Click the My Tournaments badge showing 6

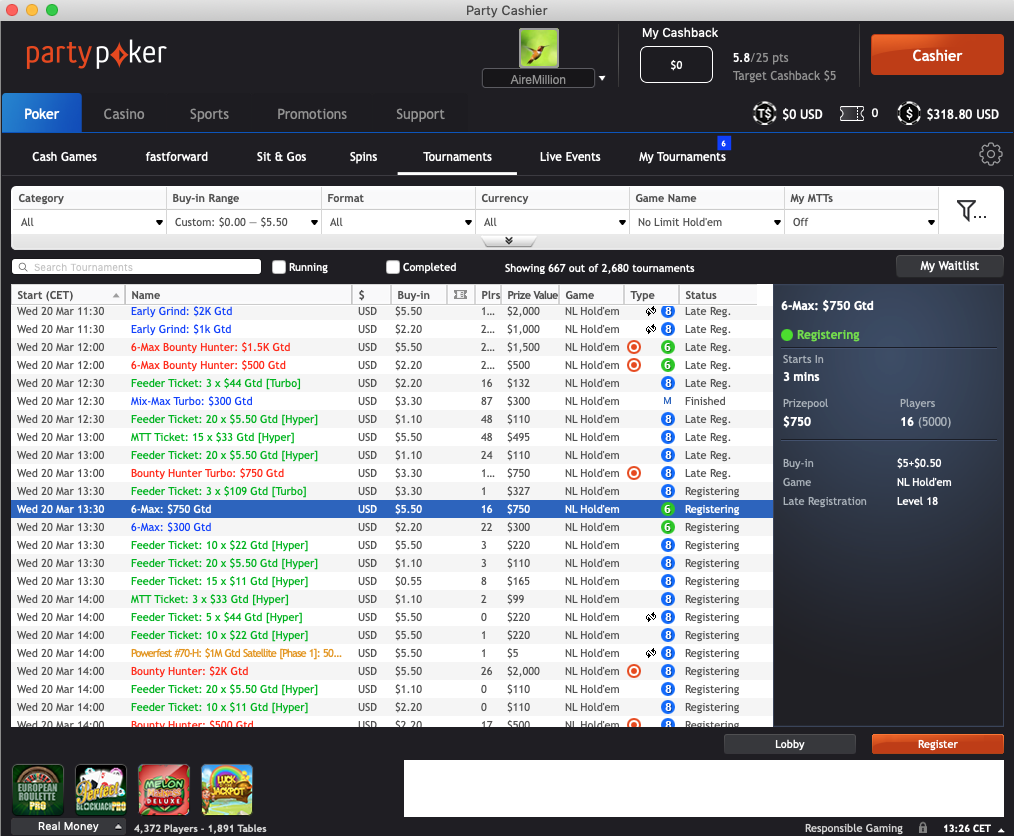[724, 143]
